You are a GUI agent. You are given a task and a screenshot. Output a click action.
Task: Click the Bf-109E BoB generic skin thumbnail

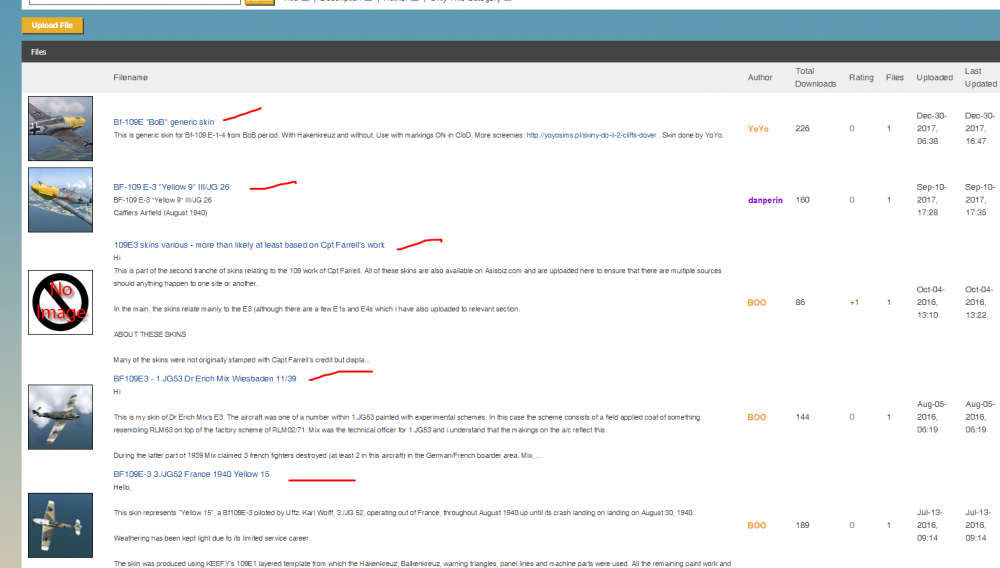60,128
